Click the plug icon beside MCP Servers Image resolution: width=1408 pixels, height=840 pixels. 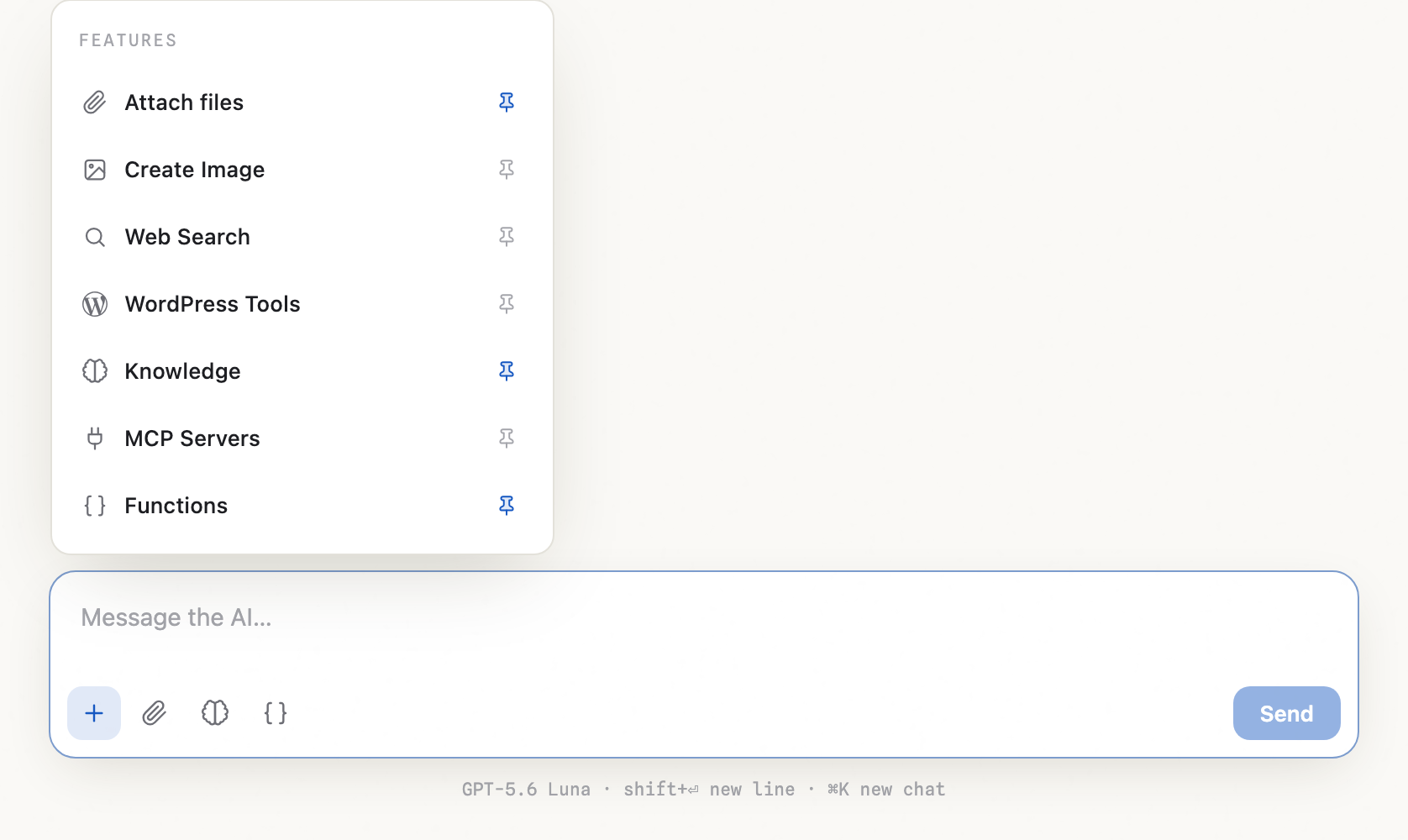pyautogui.click(x=95, y=438)
